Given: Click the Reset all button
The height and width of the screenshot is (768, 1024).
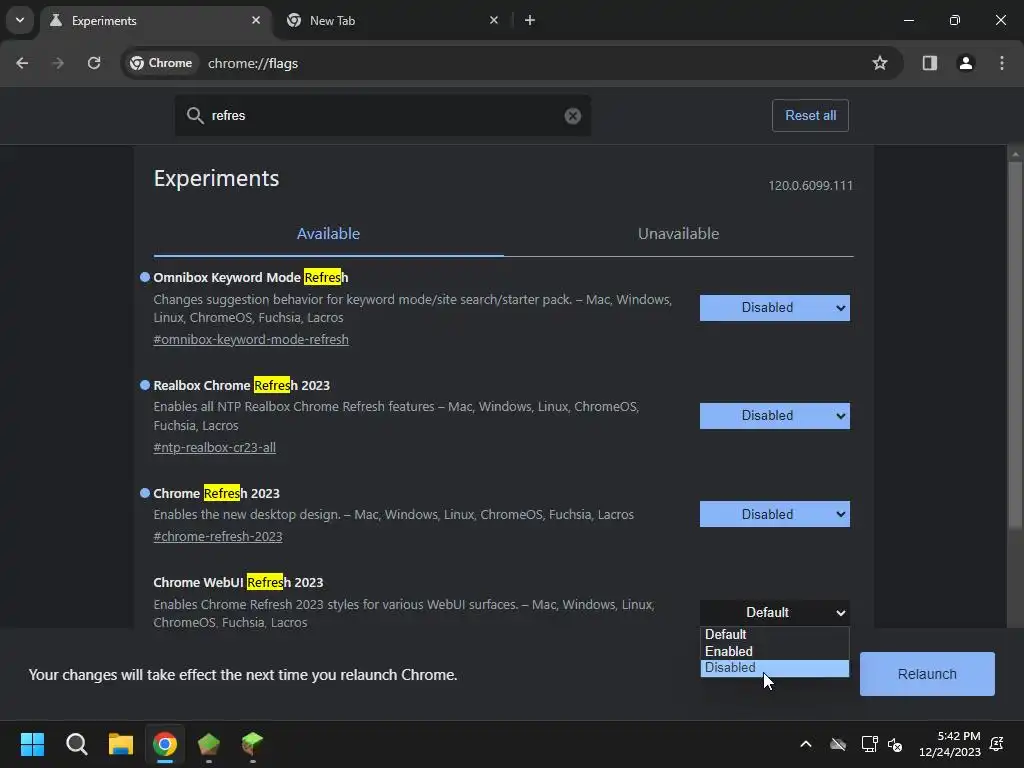Looking at the screenshot, I should (x=810, y=116).
